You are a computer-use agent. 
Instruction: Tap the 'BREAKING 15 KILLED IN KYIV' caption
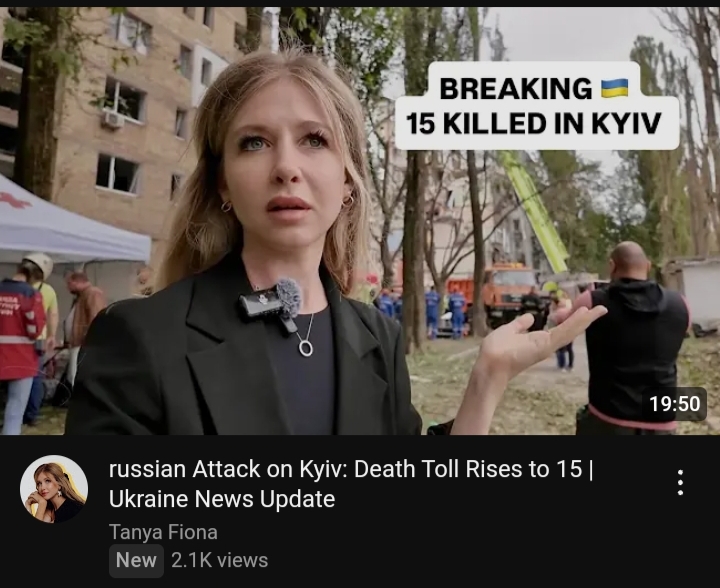[537, 106]
